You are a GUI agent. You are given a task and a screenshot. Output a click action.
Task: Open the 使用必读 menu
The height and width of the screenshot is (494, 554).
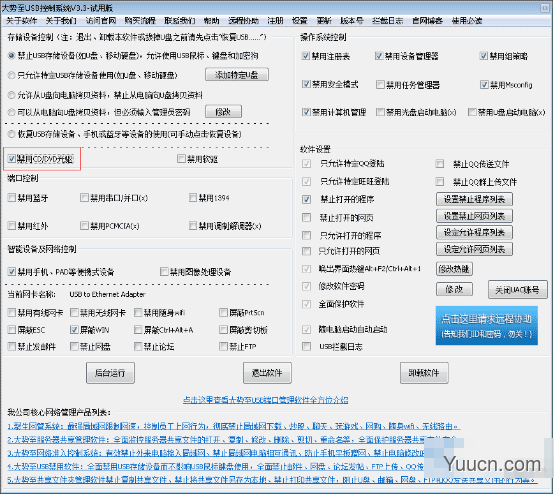pos(467,20)
